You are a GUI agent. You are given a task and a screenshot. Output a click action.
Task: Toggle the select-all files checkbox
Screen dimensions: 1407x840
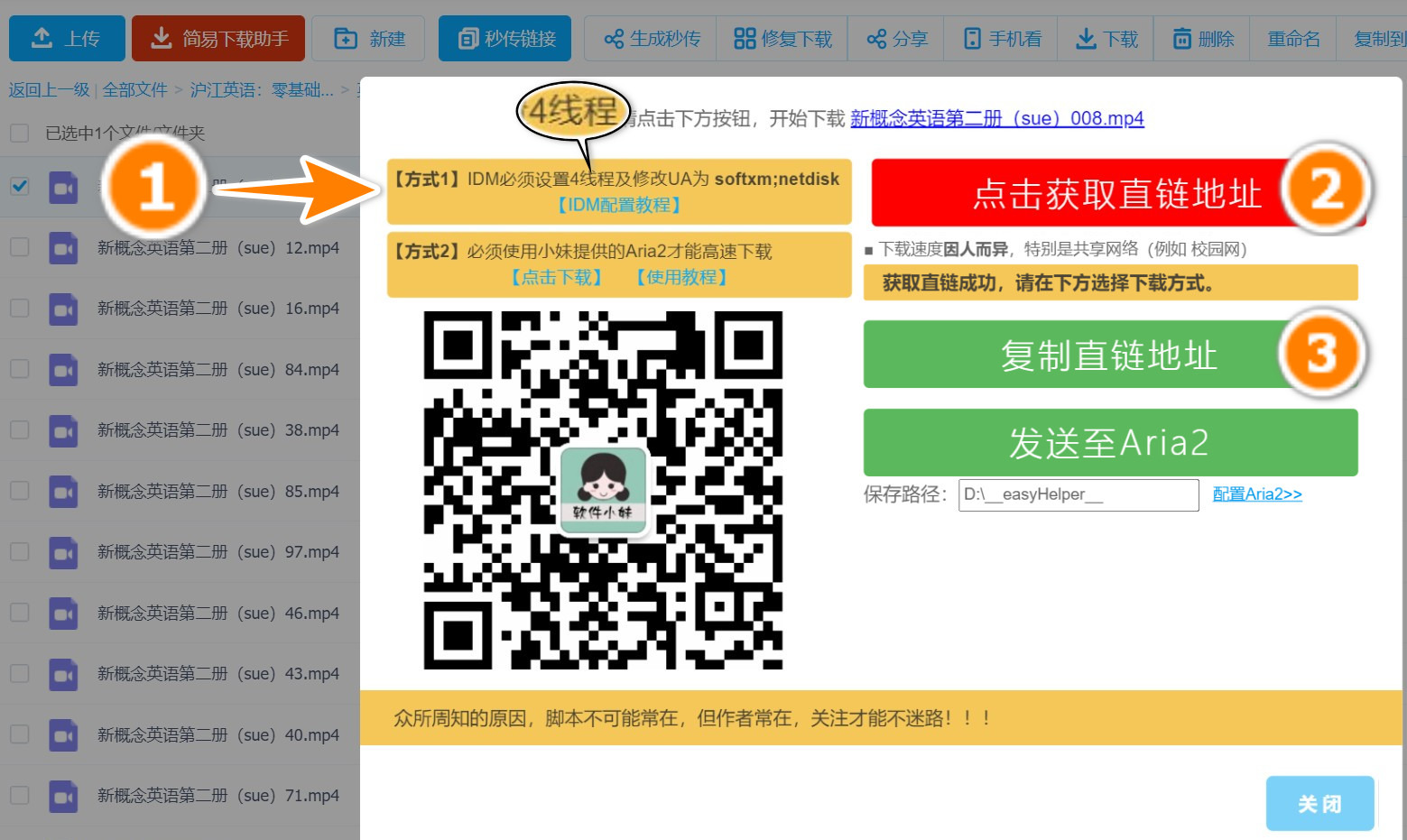tap(19, 134)
